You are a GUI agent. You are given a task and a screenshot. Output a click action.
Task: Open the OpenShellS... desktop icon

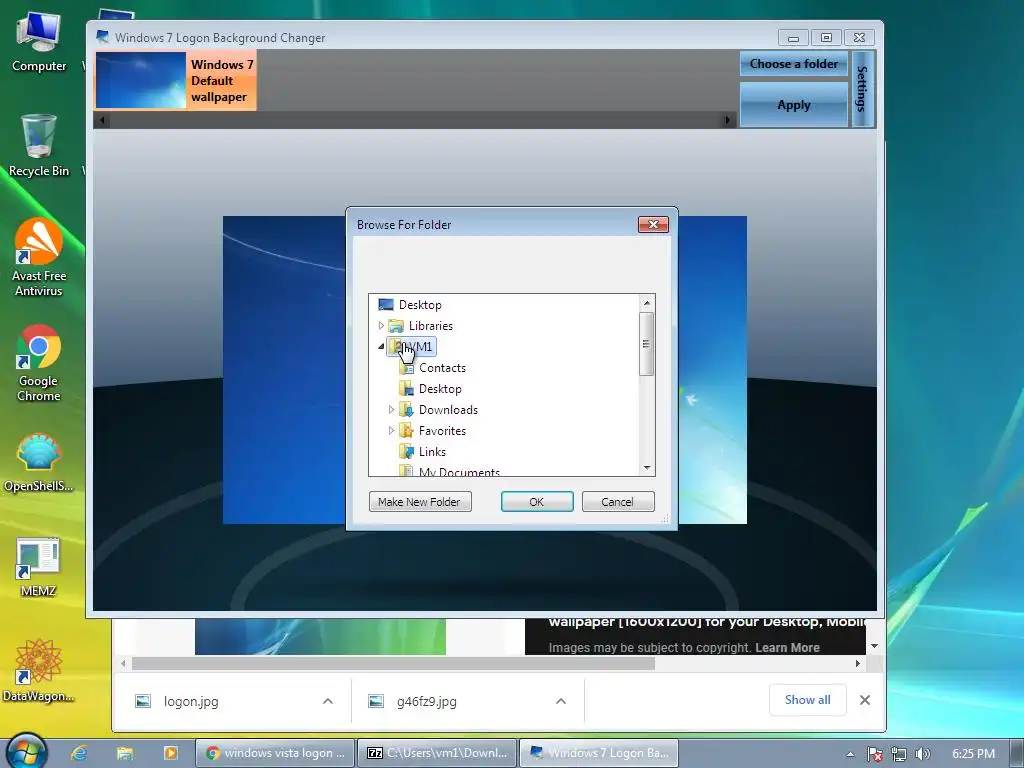39,462
